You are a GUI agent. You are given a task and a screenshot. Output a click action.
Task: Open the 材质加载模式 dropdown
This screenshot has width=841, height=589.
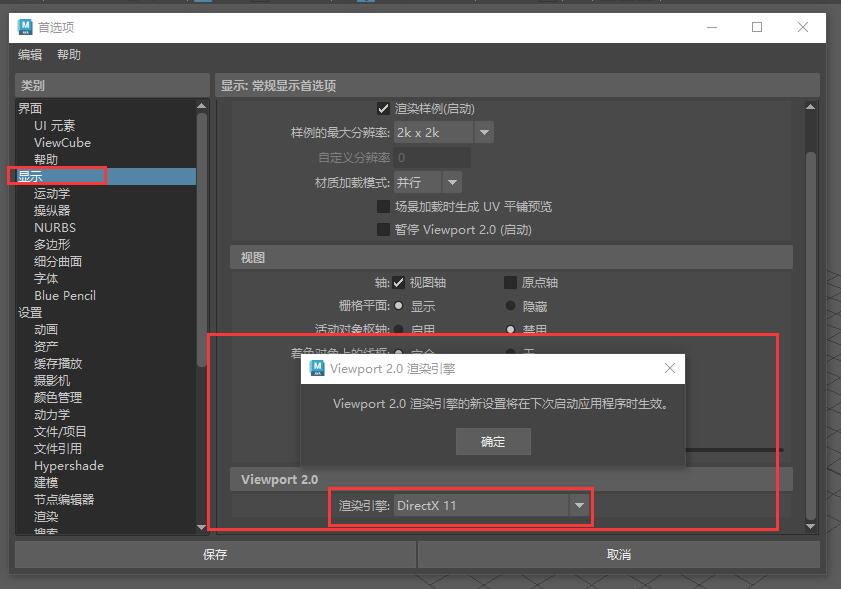(x=452, y=182)
